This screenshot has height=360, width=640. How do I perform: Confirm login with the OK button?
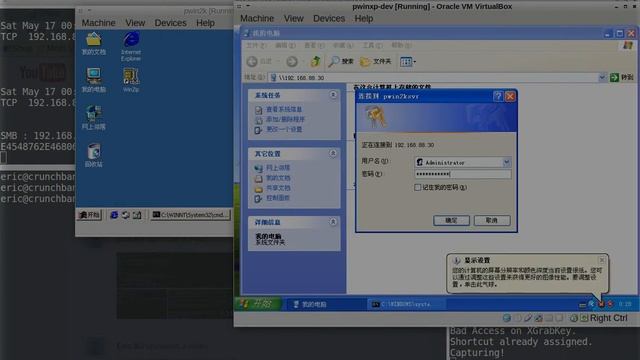(x=451, y=220)
